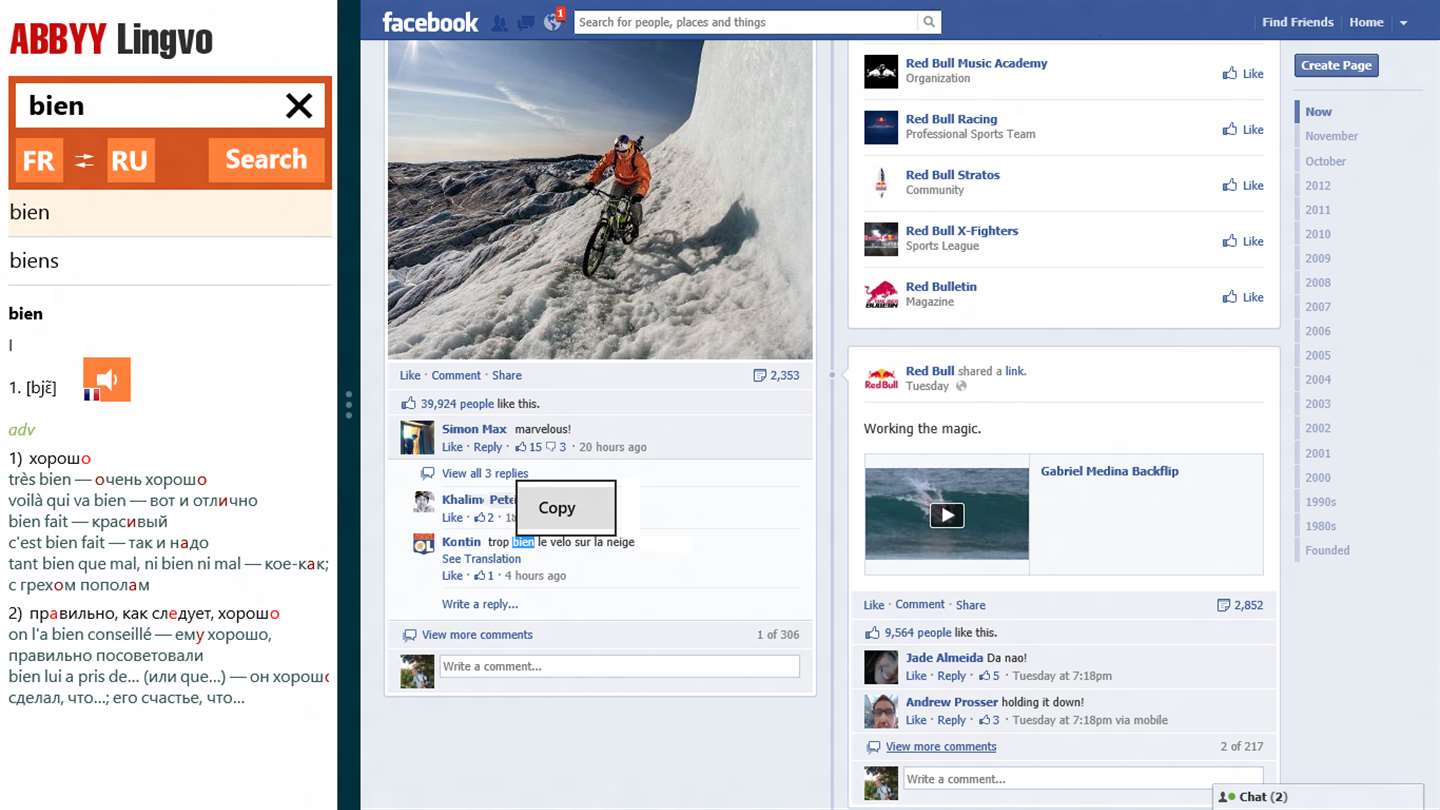Screen dimensions: 1440x810
Task: Comment on the shared link post
Action: 920,605
